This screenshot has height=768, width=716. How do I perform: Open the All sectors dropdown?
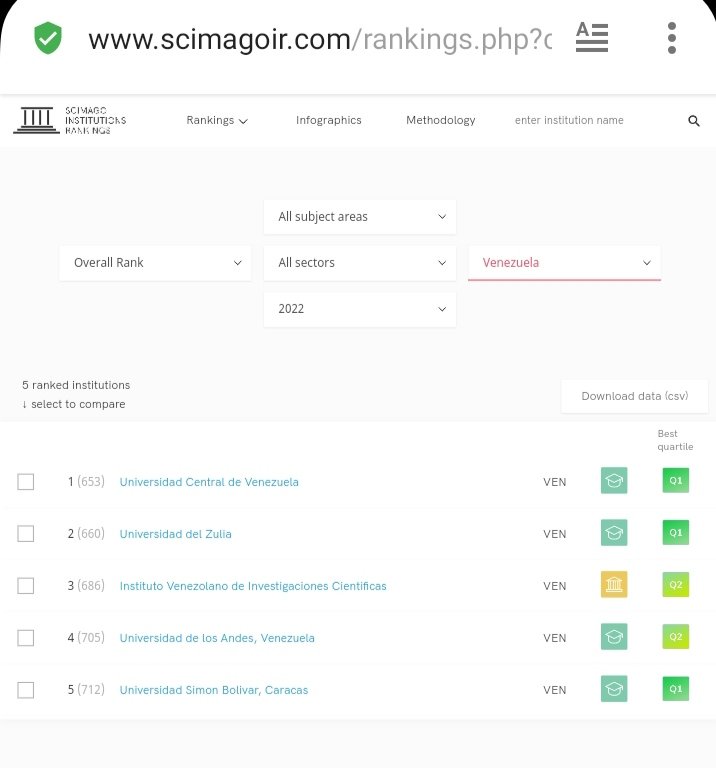(359, 263)
